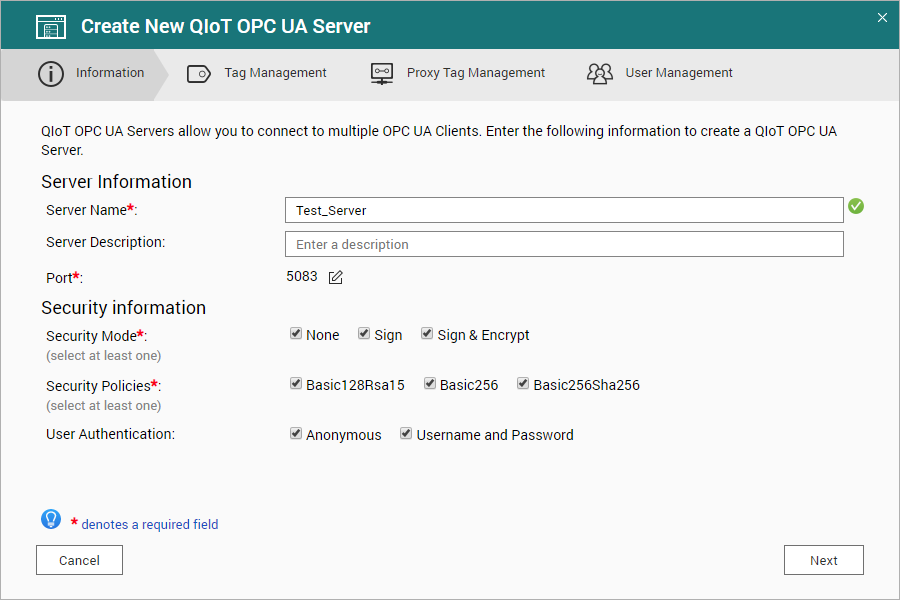Click the lightbulb hint icon
The image size is (900, 600).
pyautogui.click(x=51, y=519)
